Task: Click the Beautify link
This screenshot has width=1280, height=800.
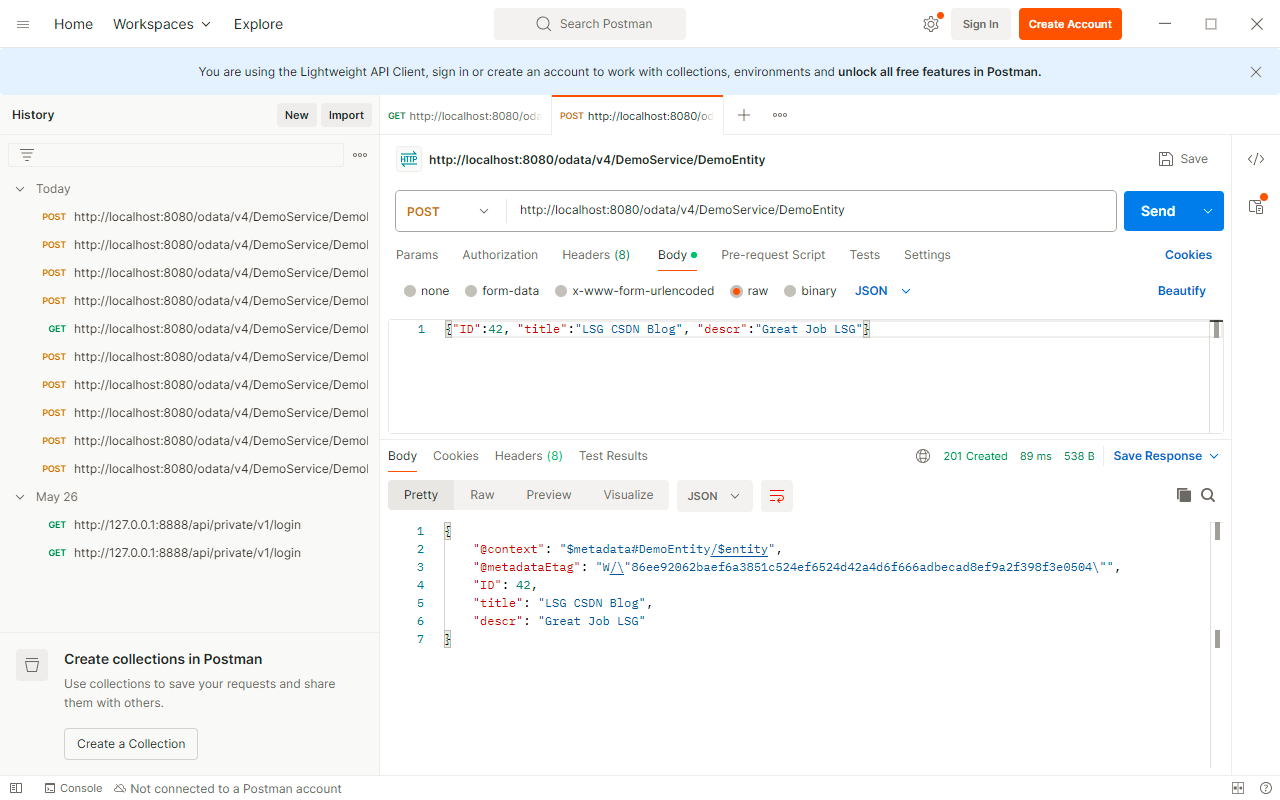Action: click(x=1182, y=291)
